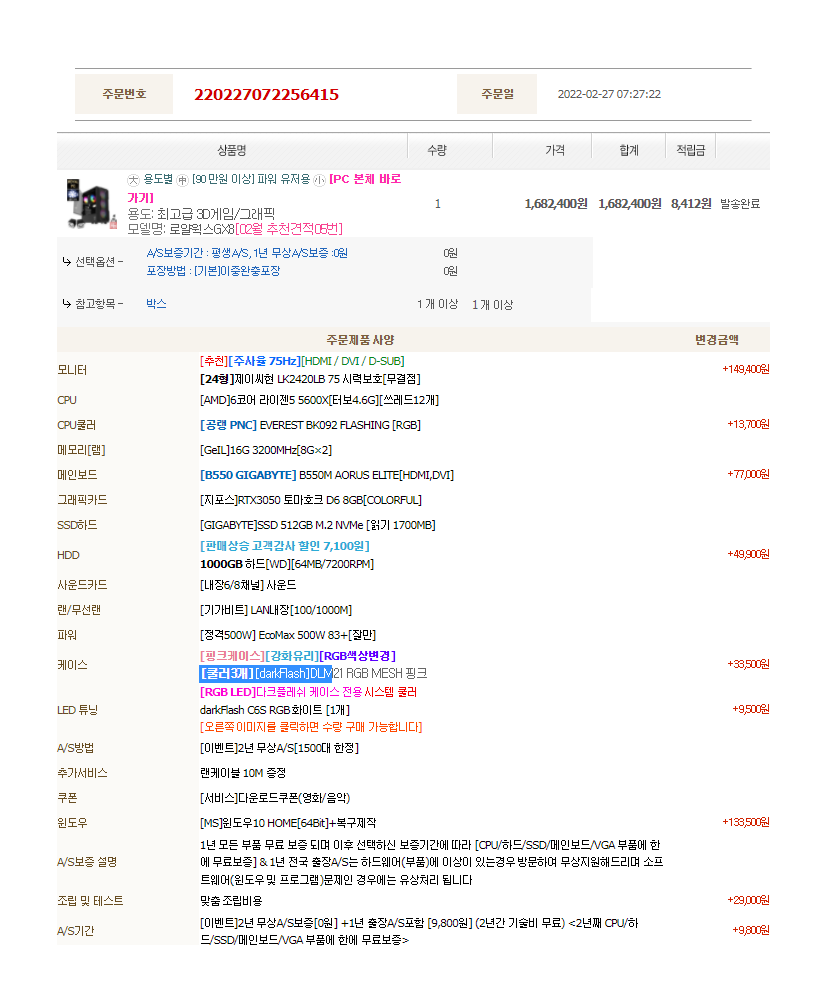This screenshot has height=1007, width=835.
Task: Click the 상품명 column header
Action: (x=232, y=150)
